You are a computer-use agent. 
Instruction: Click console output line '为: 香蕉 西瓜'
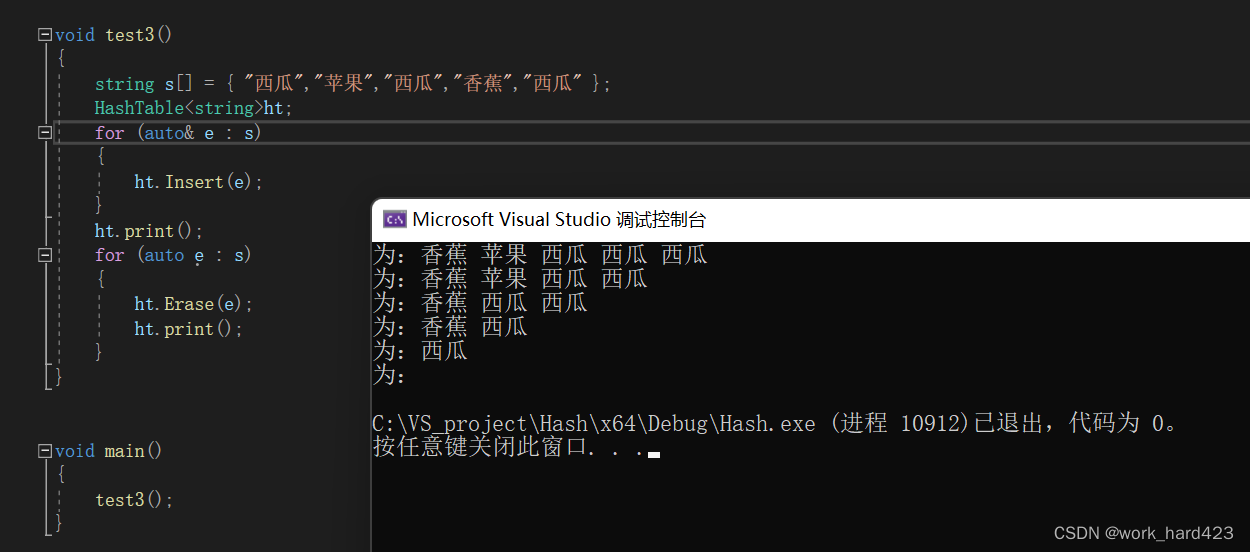(x=450, y=327)
